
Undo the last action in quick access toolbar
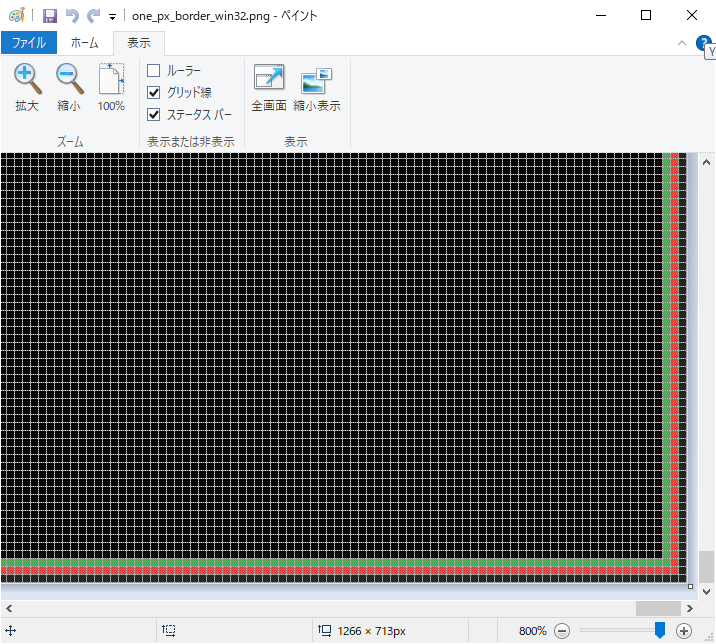pyautogui.click(x=72, y=16)
